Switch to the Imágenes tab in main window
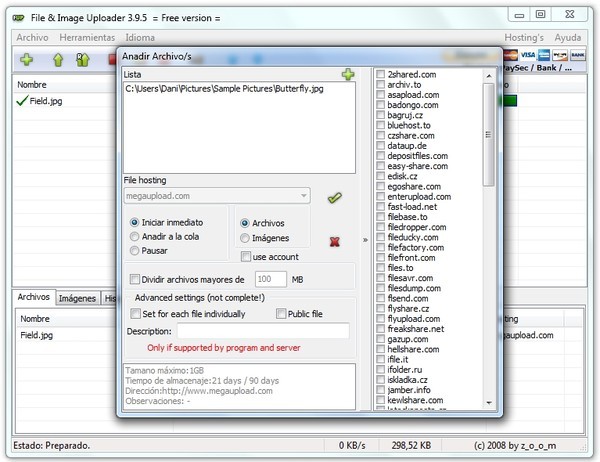600x462 pixels. pos(77,298)
